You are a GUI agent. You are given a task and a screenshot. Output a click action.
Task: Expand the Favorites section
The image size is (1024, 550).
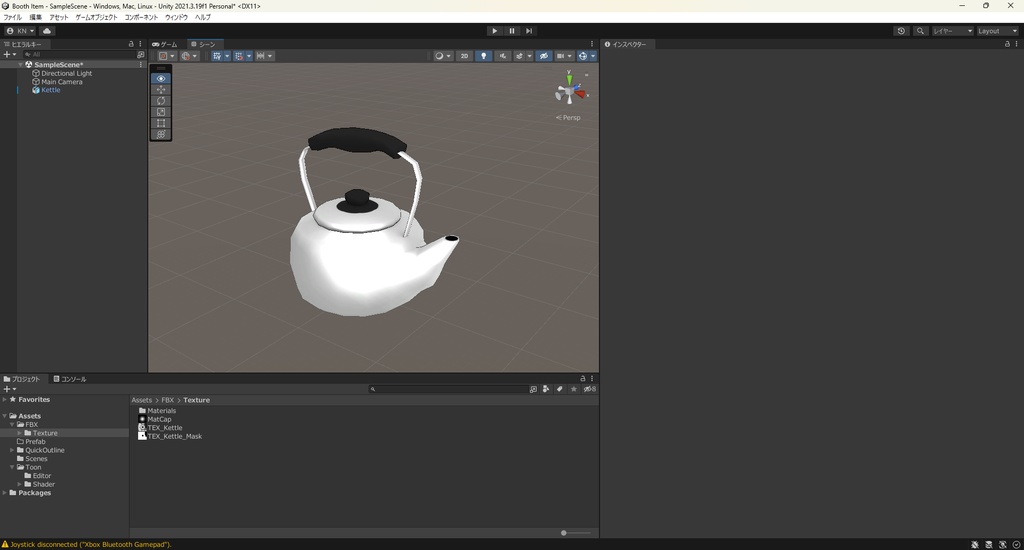5,399
